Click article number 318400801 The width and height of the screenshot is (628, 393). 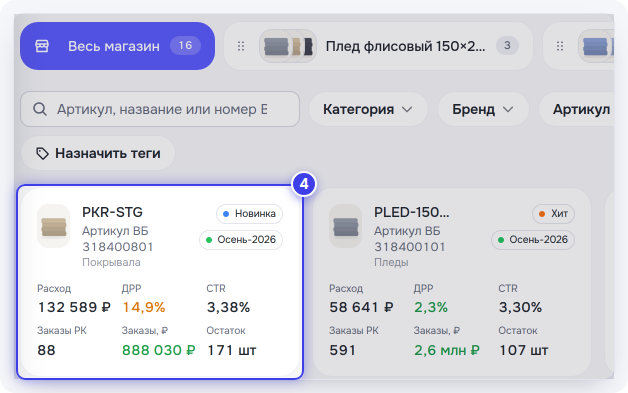(118, 247)
